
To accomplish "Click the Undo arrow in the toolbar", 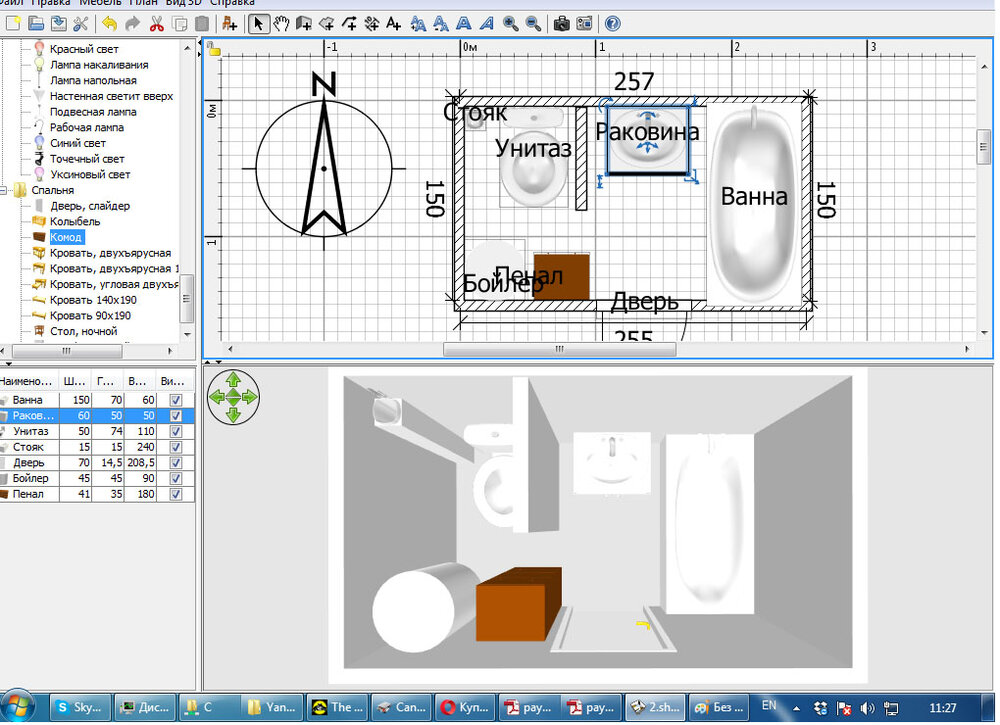I will coord(109,23).
